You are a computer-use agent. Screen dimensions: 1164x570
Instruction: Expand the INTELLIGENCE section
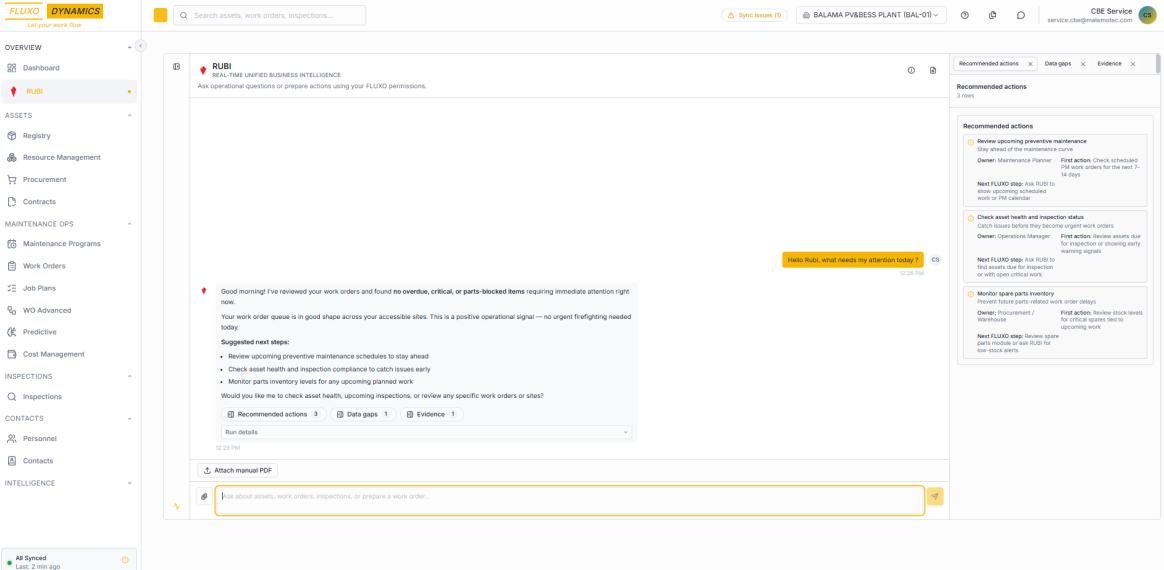(130, 483)
